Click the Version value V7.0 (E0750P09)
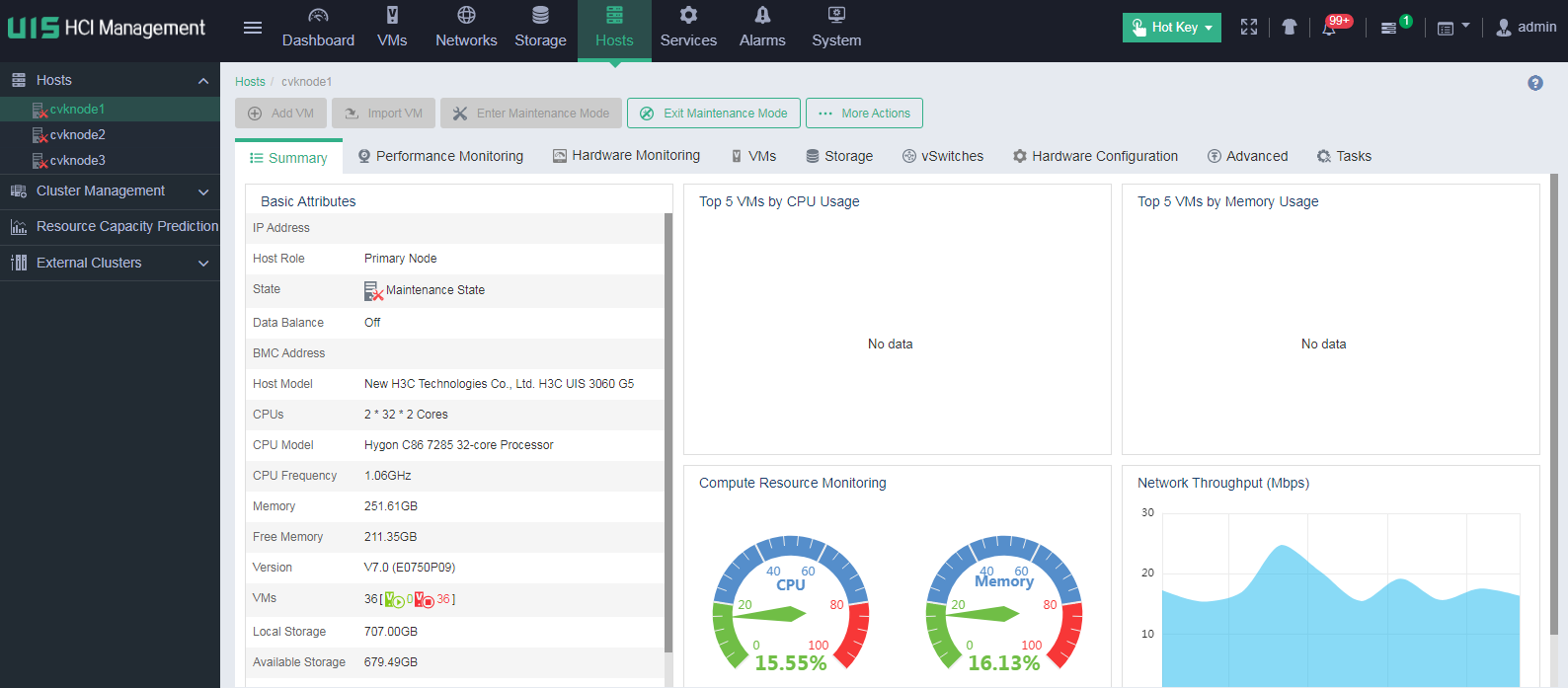1568x688 pixels. coord(410,569)
